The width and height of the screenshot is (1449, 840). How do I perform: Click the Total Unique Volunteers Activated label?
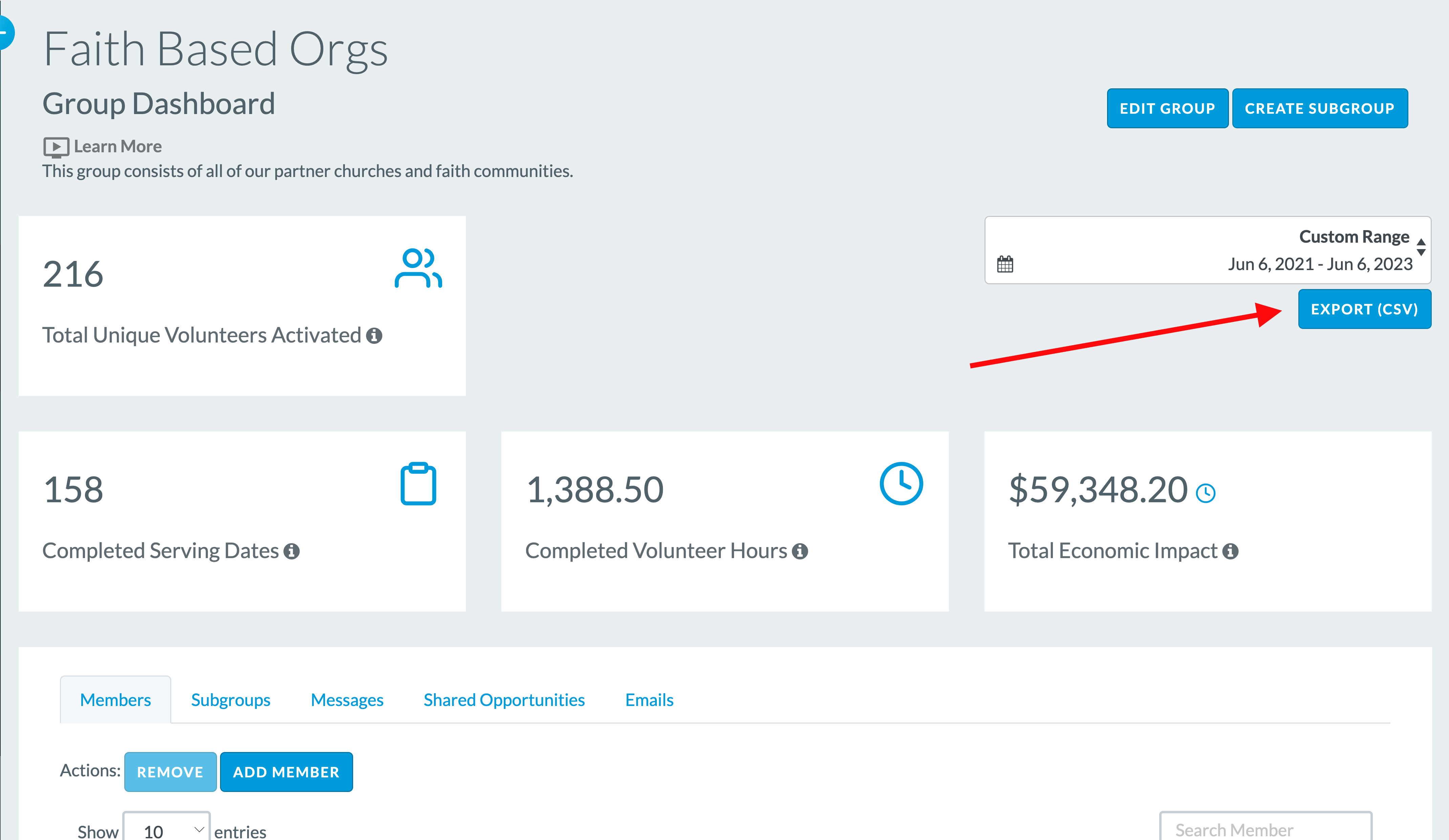pyautogui.click(x=202, y=335)
